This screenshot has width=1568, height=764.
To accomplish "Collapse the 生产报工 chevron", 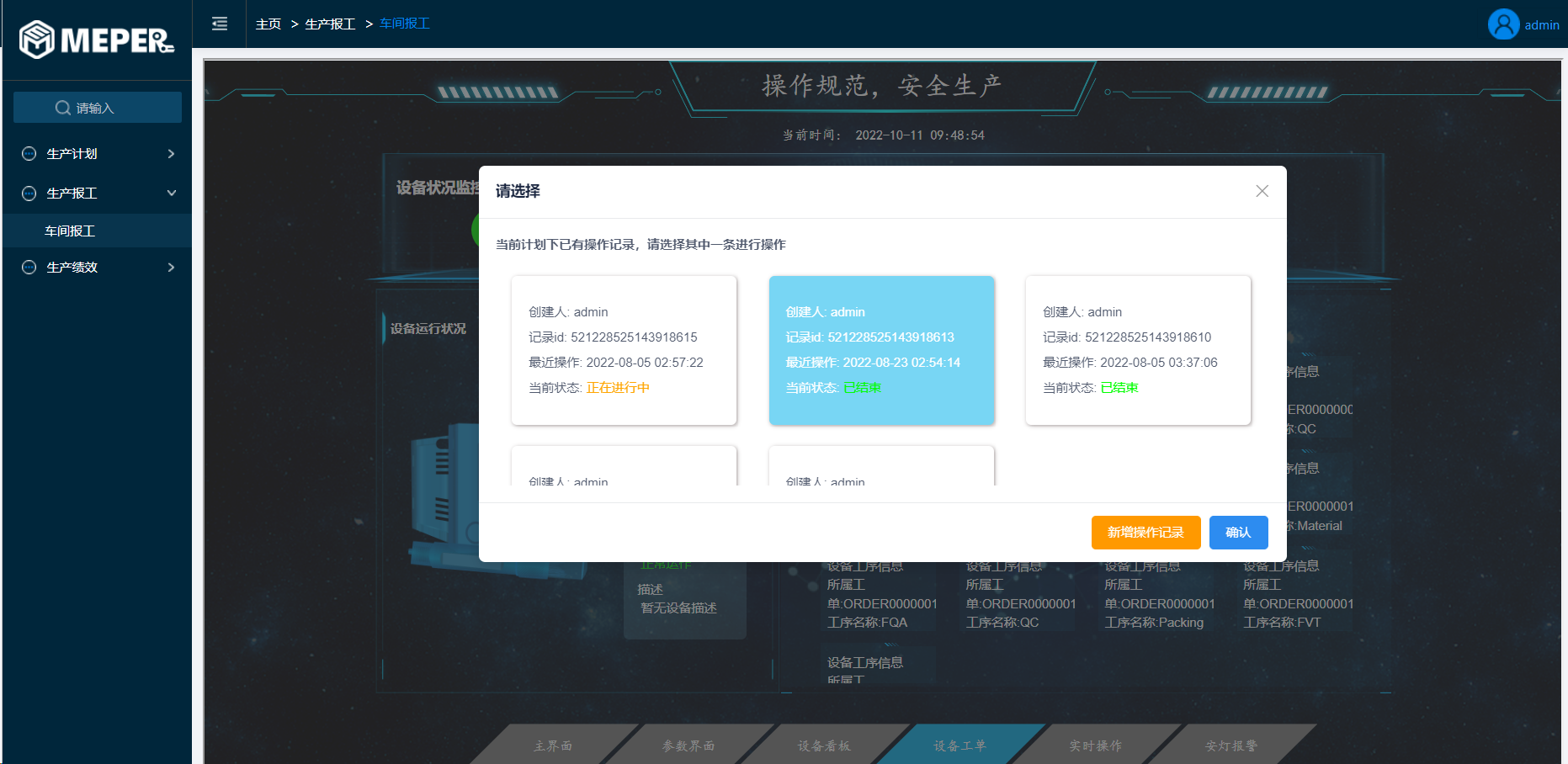I will tap(172, 193).
